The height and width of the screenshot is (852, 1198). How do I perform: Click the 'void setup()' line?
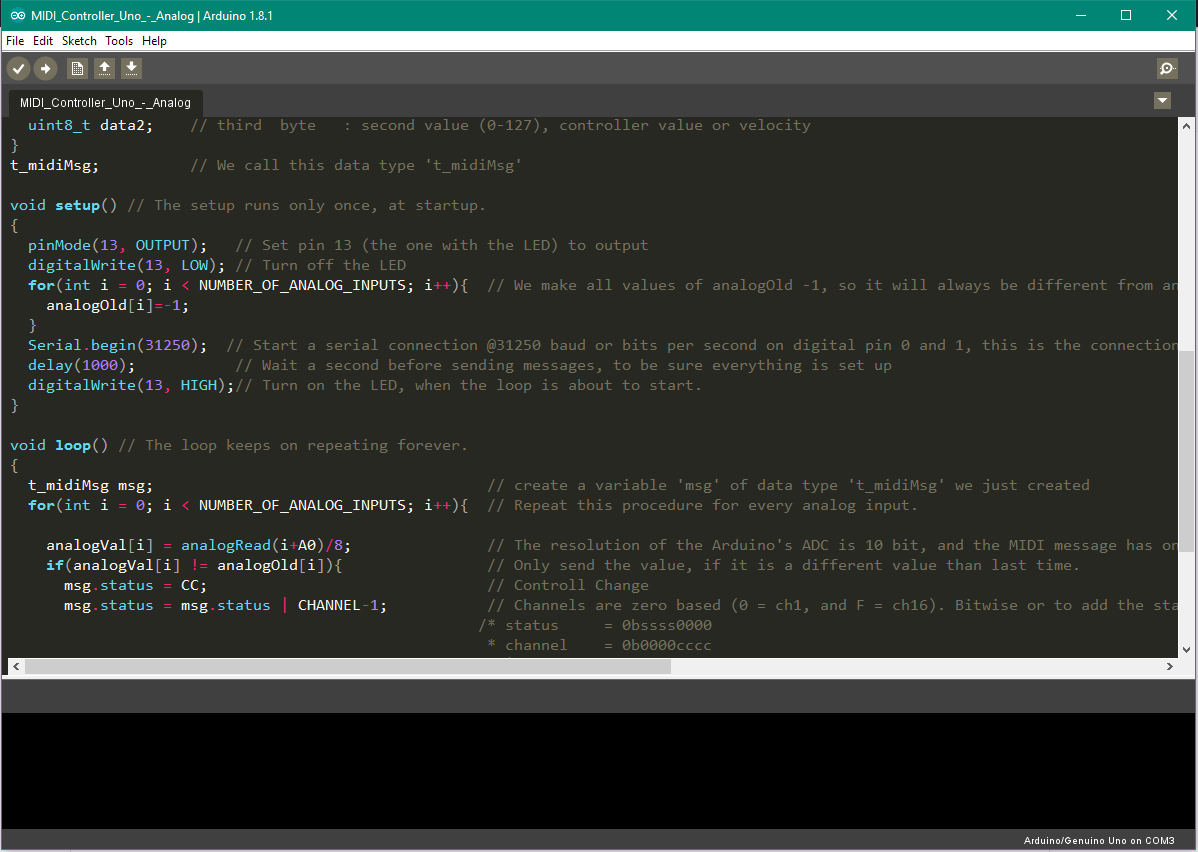point(248,205)
